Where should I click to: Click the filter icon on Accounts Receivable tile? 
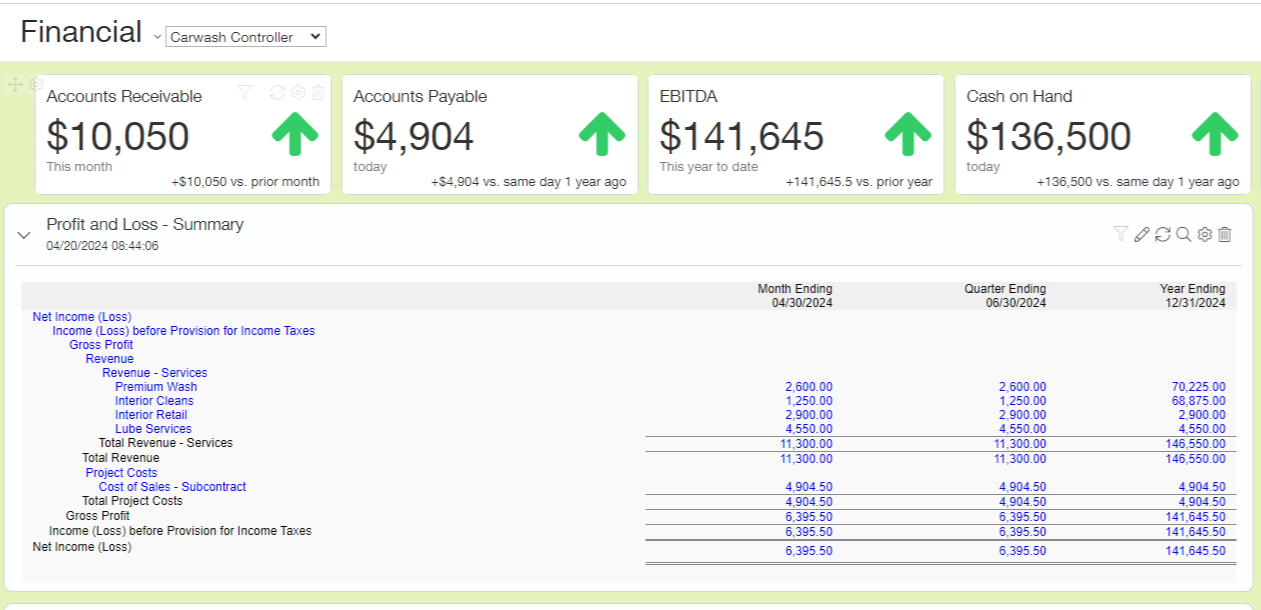[x=245, y=93]
